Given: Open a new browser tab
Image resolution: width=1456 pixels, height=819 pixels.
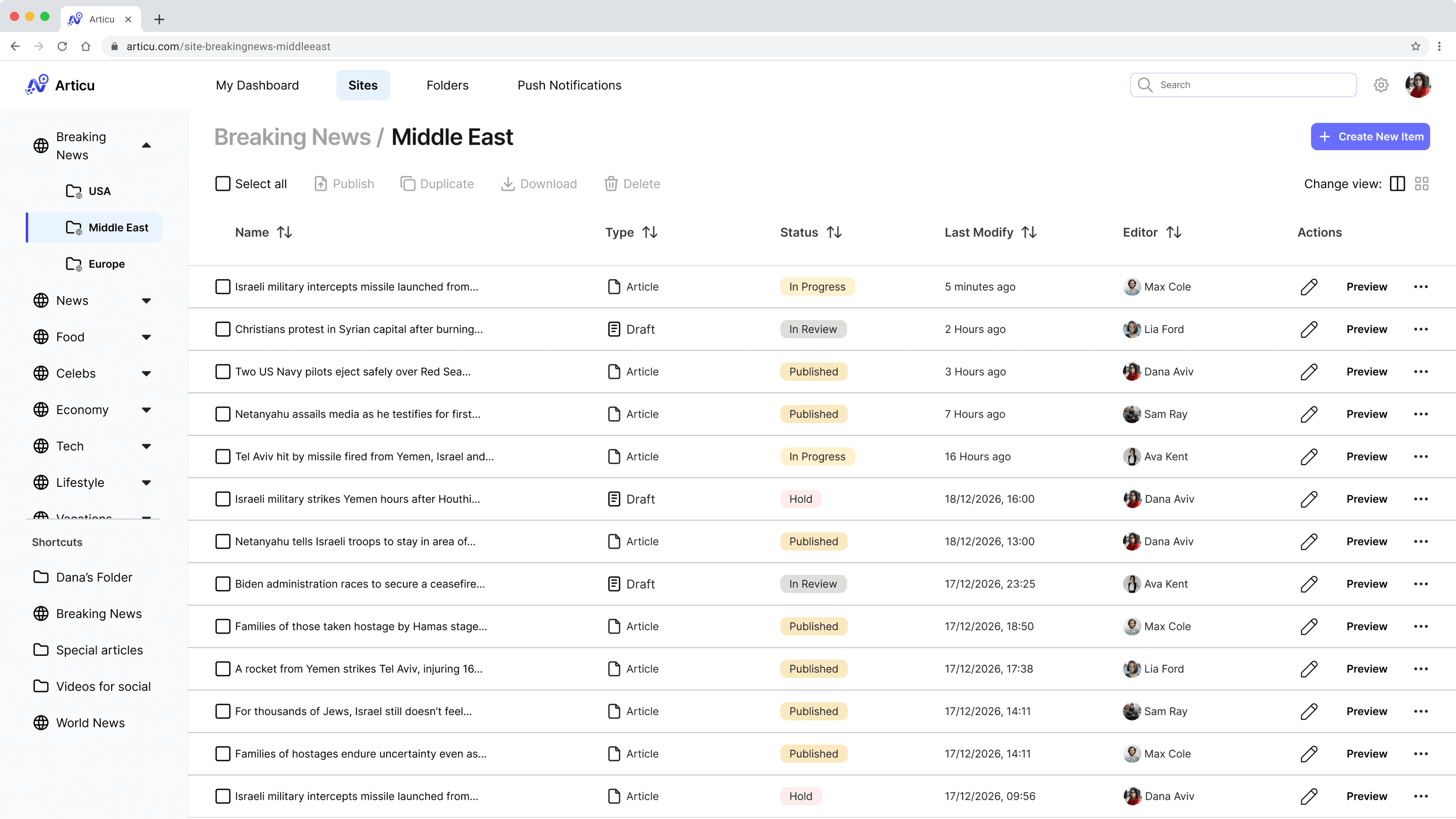Looking at the screenshot, I should 159,19.
